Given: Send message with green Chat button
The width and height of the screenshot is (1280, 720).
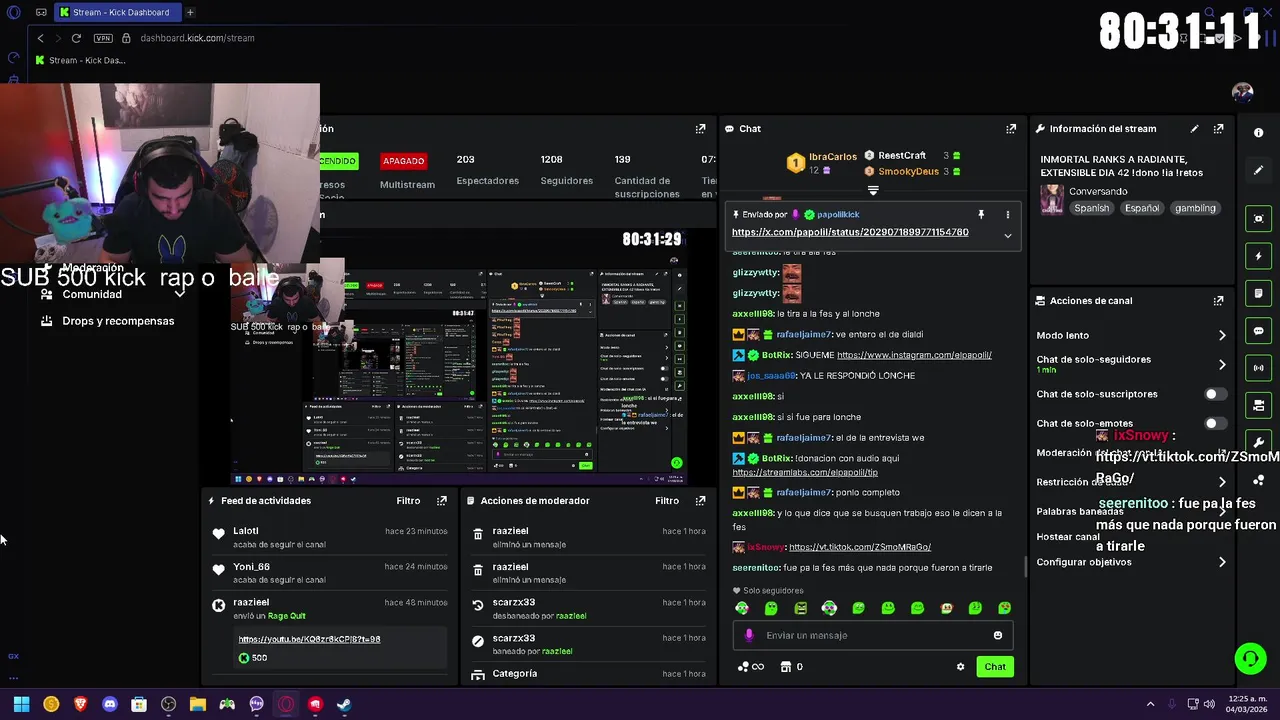Looking at the screenshot, I should 995,667.
